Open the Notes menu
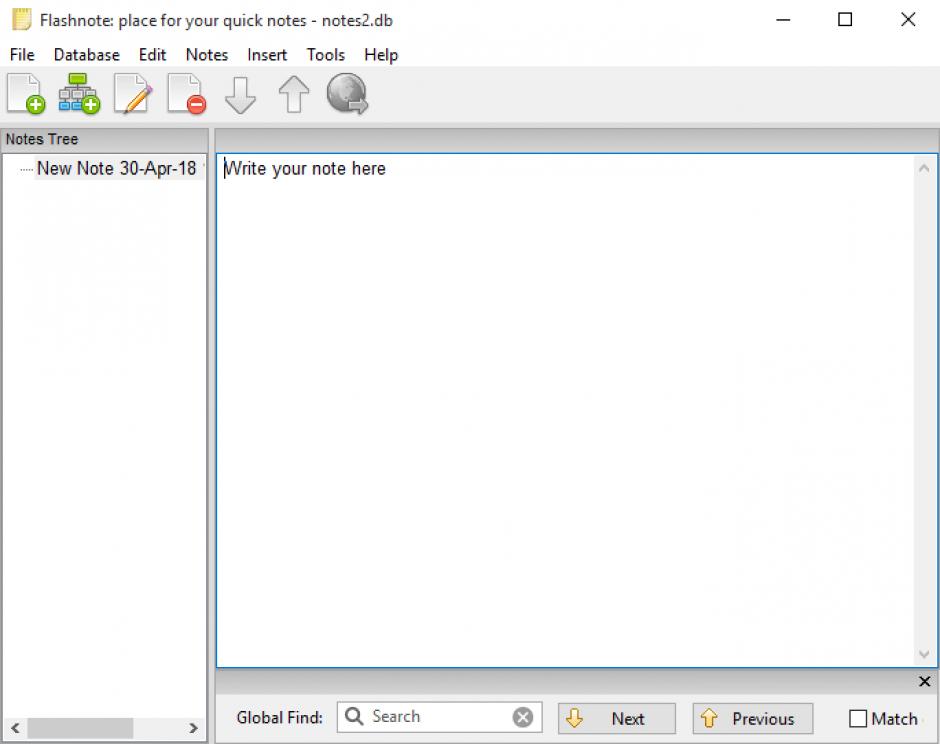Viewport: 940px width, 744px height. 207,55
